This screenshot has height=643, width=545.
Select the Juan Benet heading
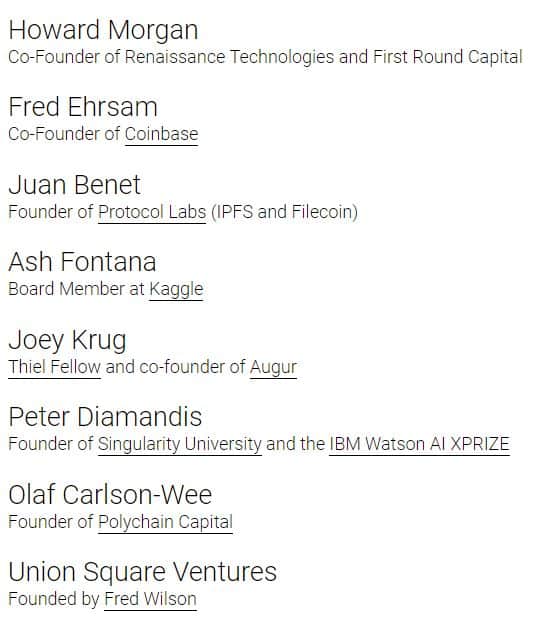75,185
